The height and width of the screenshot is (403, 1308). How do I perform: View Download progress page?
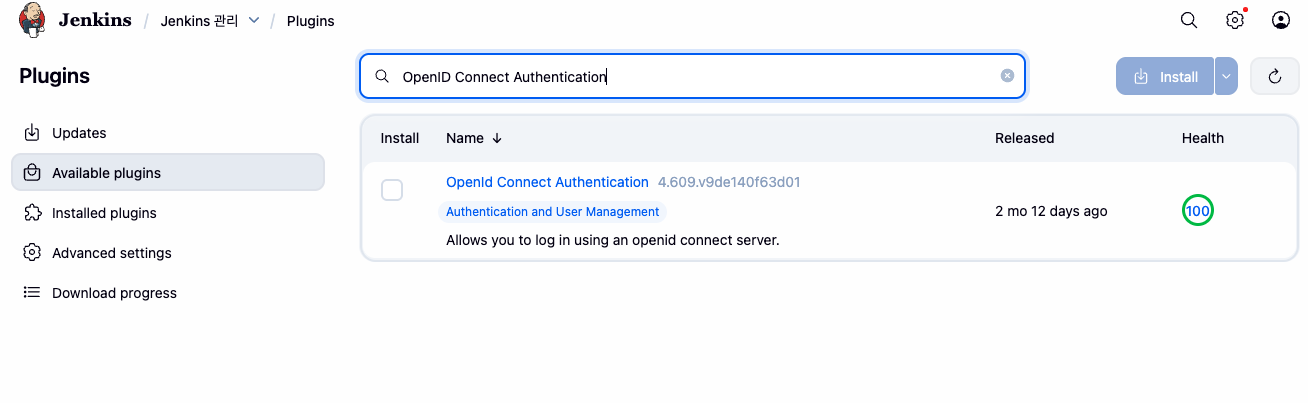168,293
